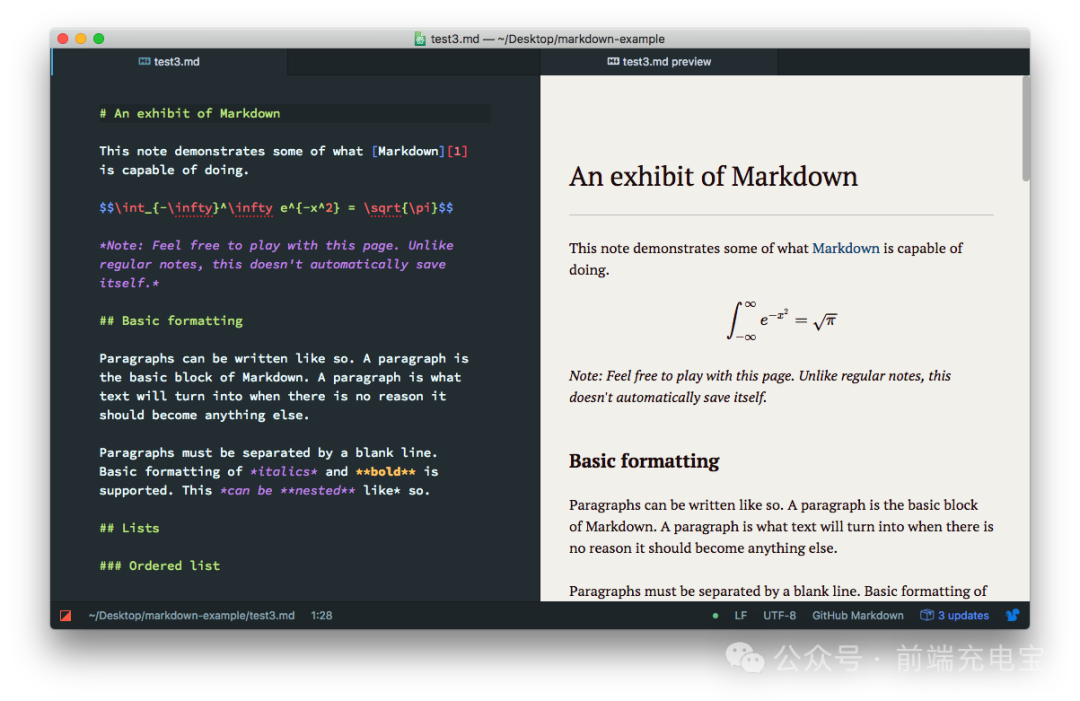The height and width of the screenshot is (701, 1080).
Task: Follow the Markdown link in the preview
Action: tap(845, 248)
